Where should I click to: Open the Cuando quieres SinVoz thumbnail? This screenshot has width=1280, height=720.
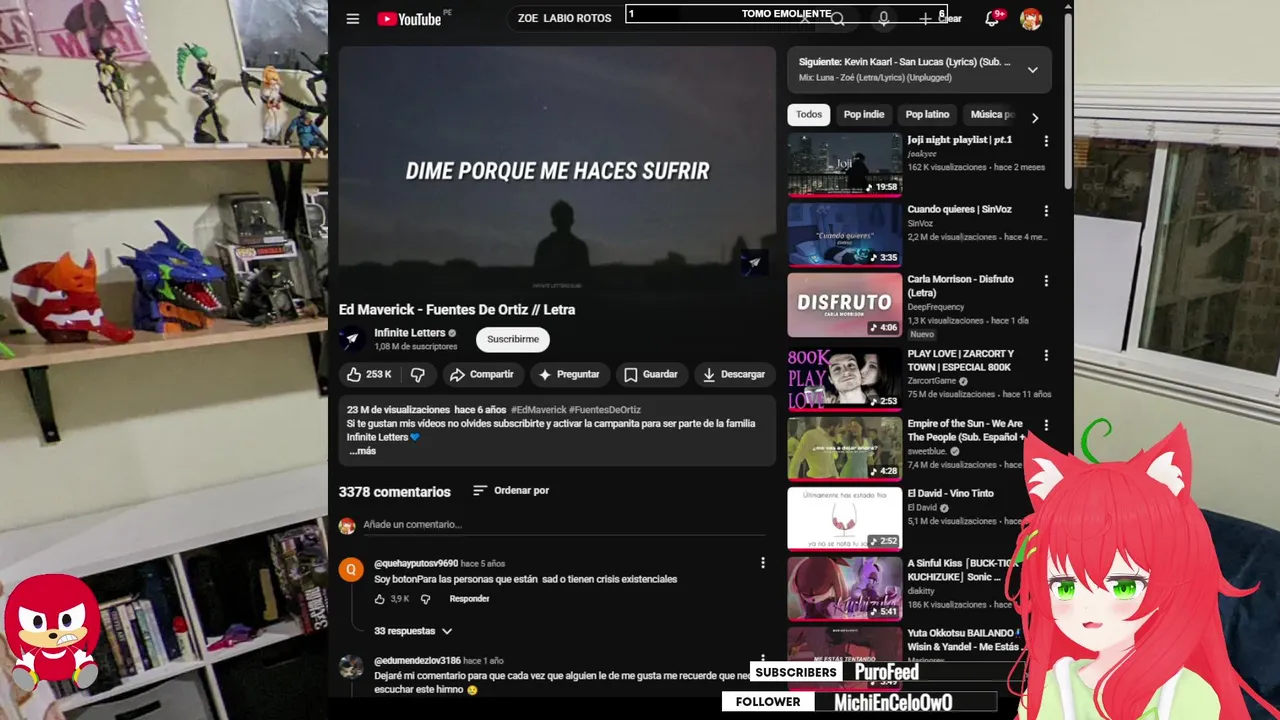click(x=845, y=235)
